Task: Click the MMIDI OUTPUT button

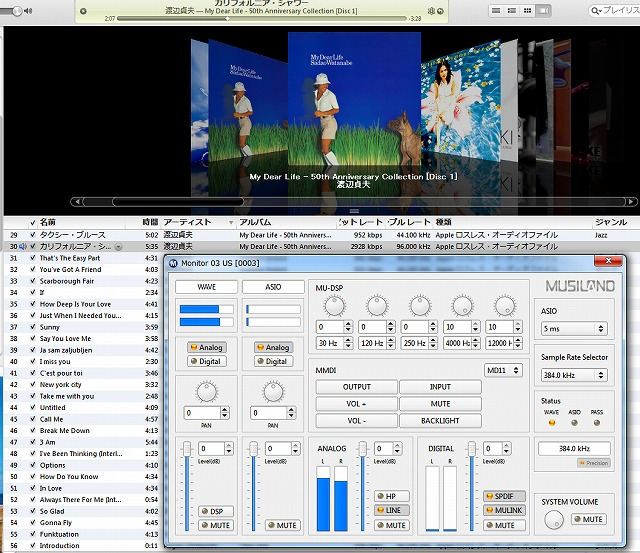Action: (x=356, y=387)
